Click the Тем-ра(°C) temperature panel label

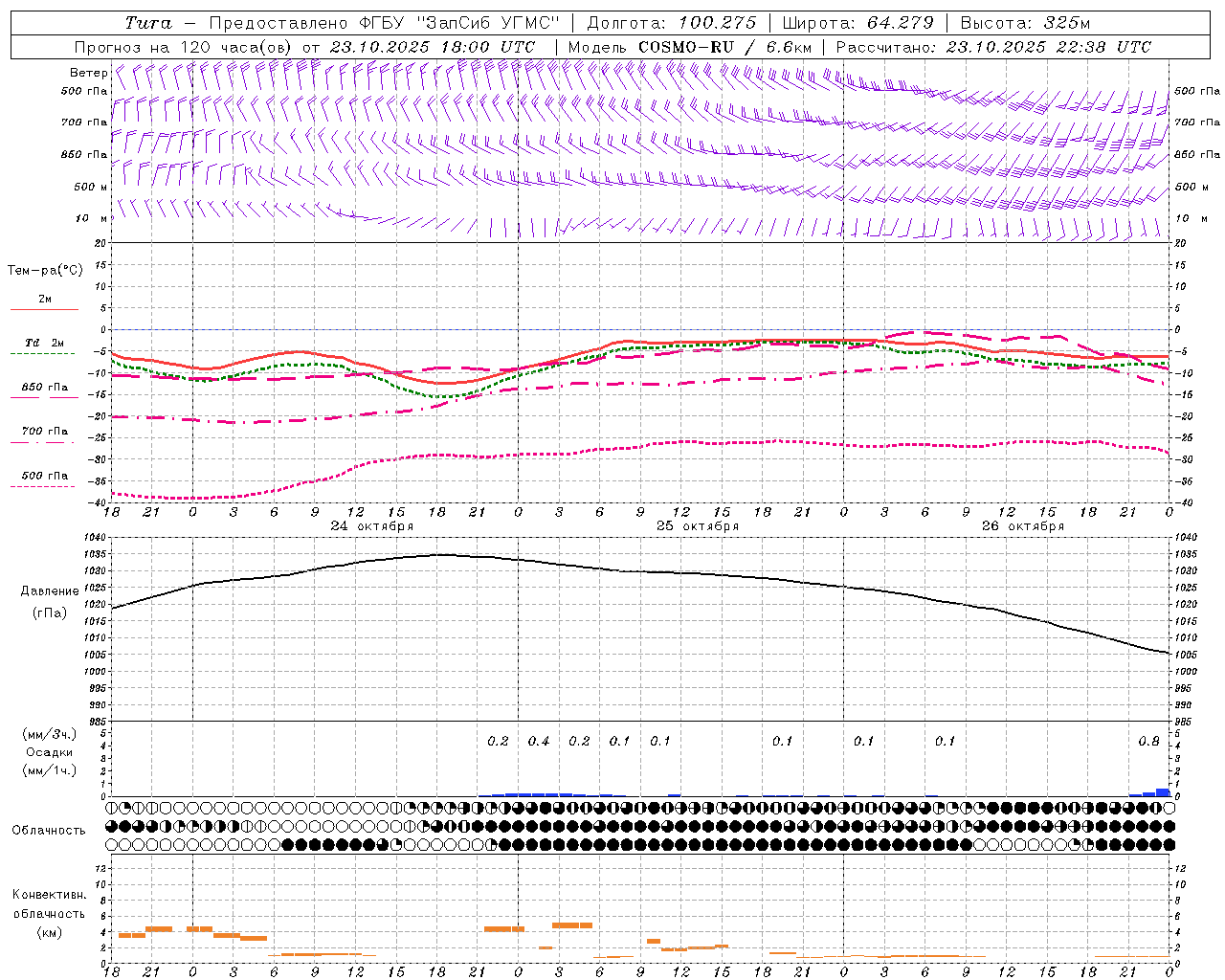tap(45, 271)
